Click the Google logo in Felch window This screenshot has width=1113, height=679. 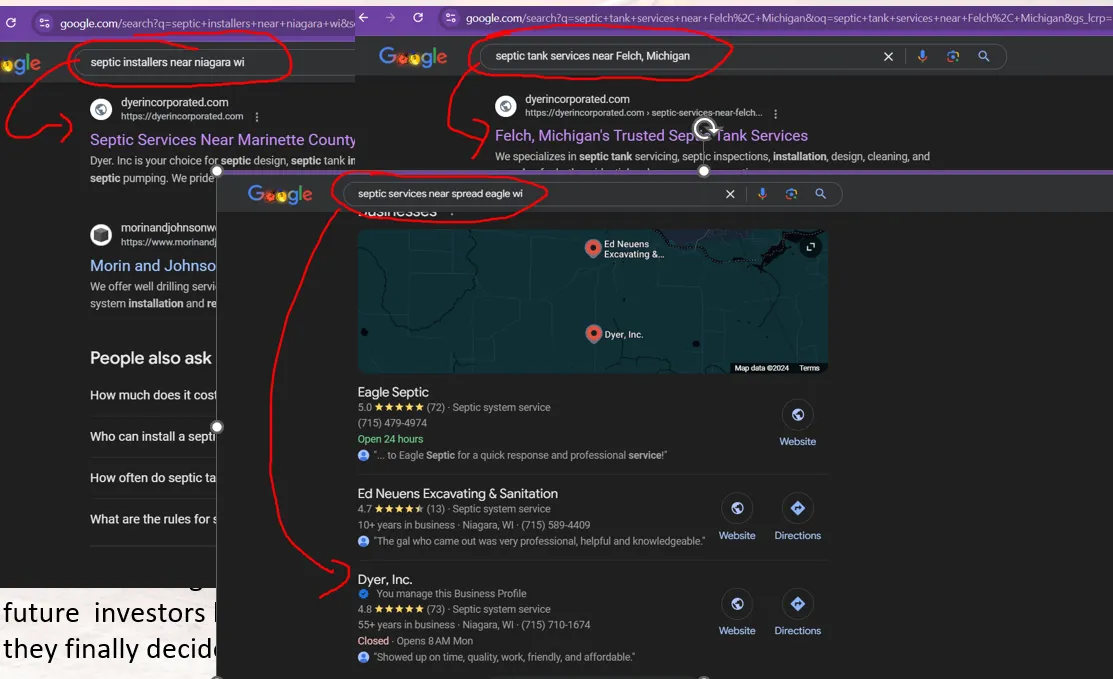click(x=413, y=56)
